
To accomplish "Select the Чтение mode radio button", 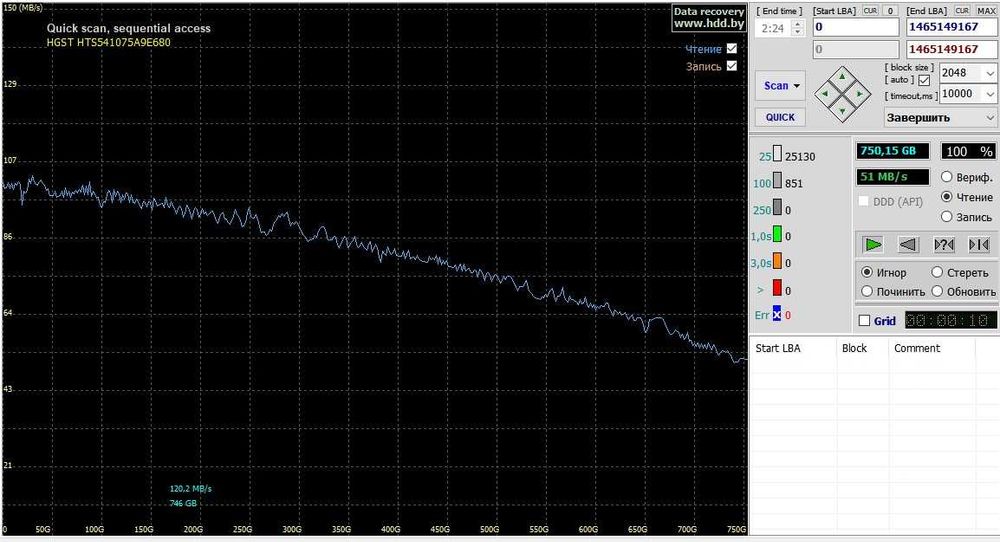I will pyautogui.click(x=946, y=197).
